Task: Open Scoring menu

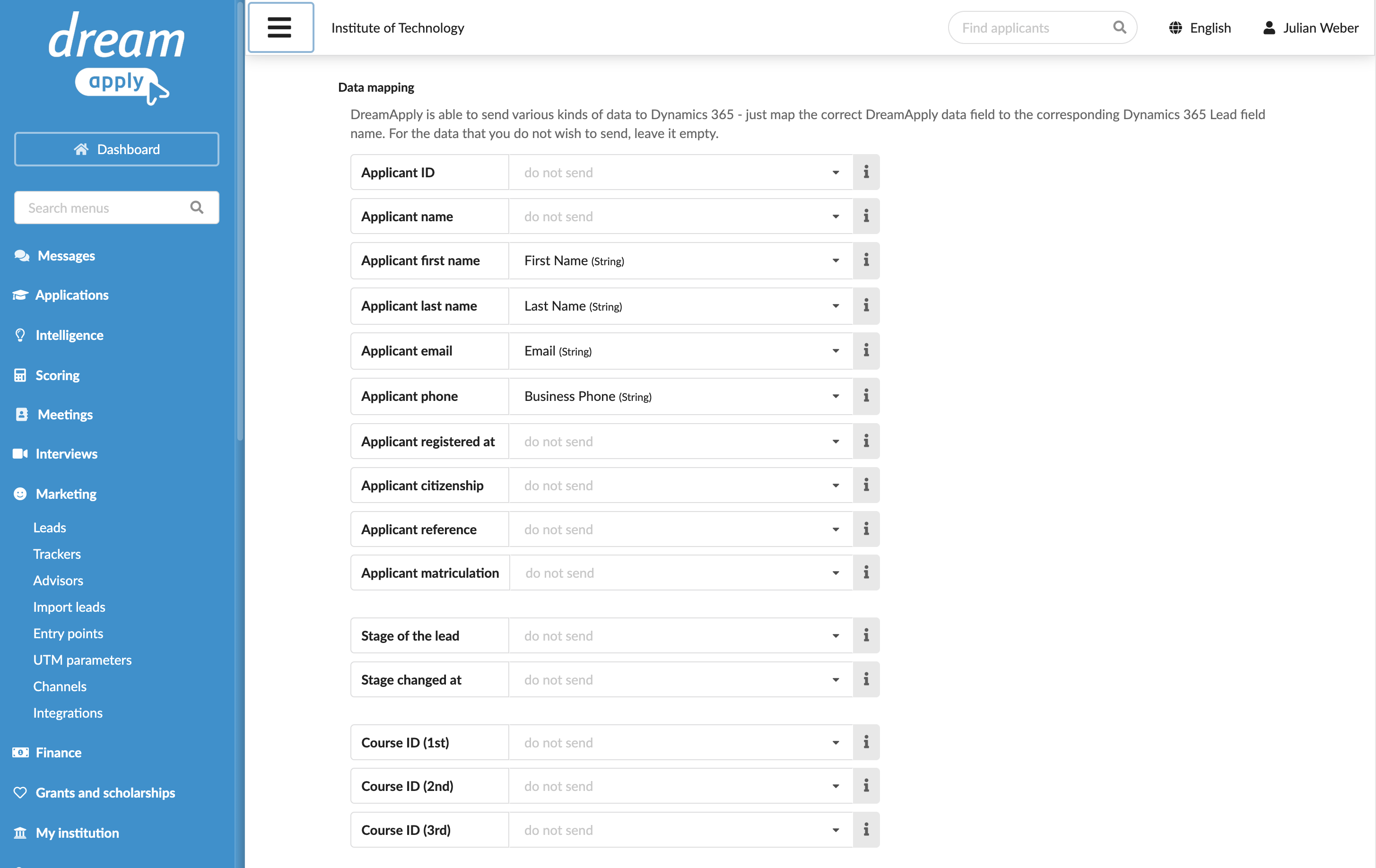Action: 47,375
